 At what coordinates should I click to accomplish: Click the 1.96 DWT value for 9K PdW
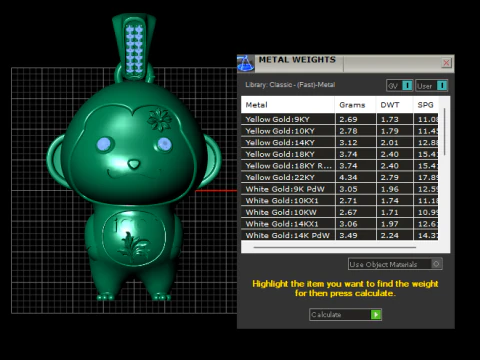[390, 189]
